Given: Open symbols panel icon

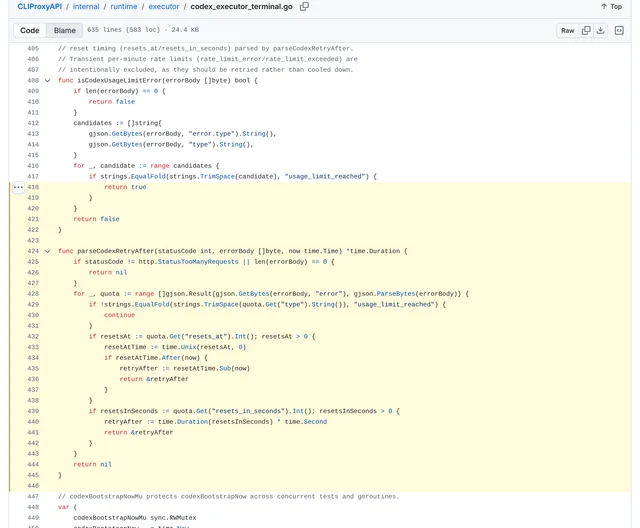Looking at the screenshot, I should (x=619, y=31).
